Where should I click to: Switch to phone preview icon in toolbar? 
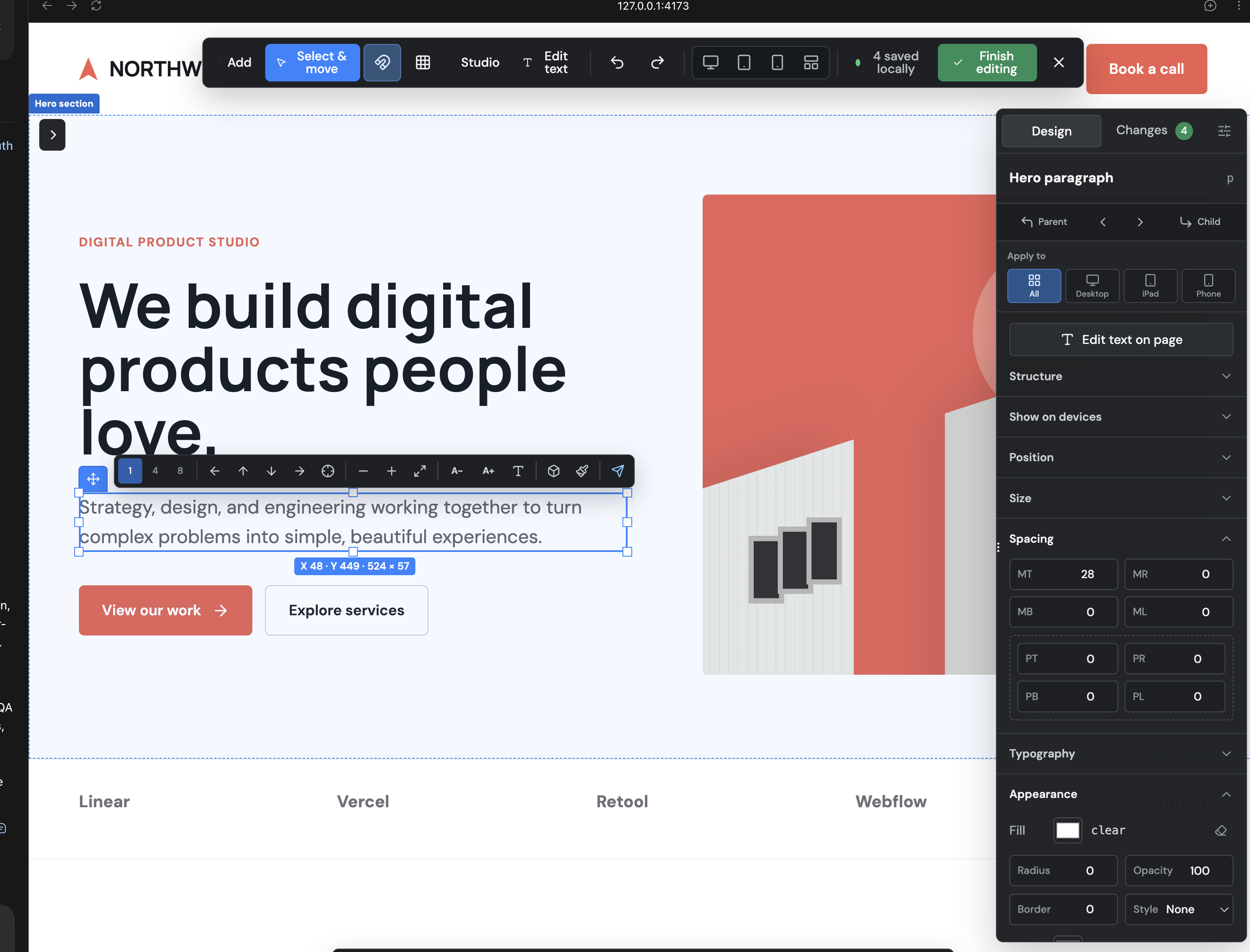coord(777,62)
